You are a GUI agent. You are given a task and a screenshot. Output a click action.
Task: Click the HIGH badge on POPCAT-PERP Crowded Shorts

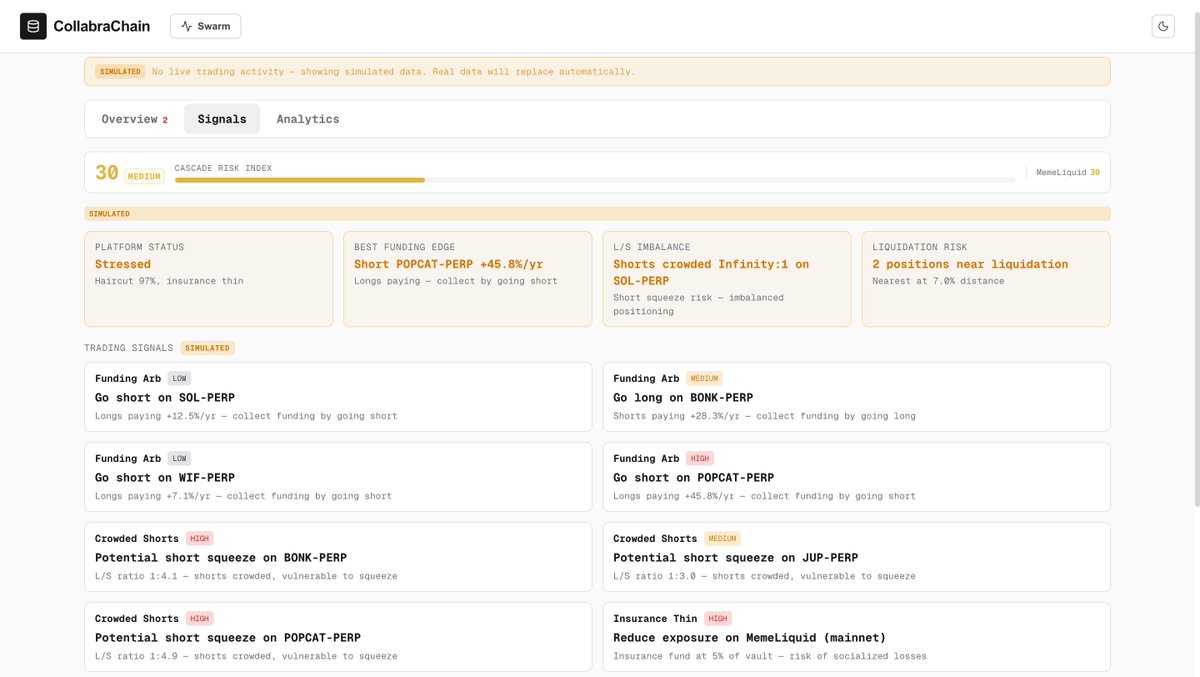tap(199, 618)
